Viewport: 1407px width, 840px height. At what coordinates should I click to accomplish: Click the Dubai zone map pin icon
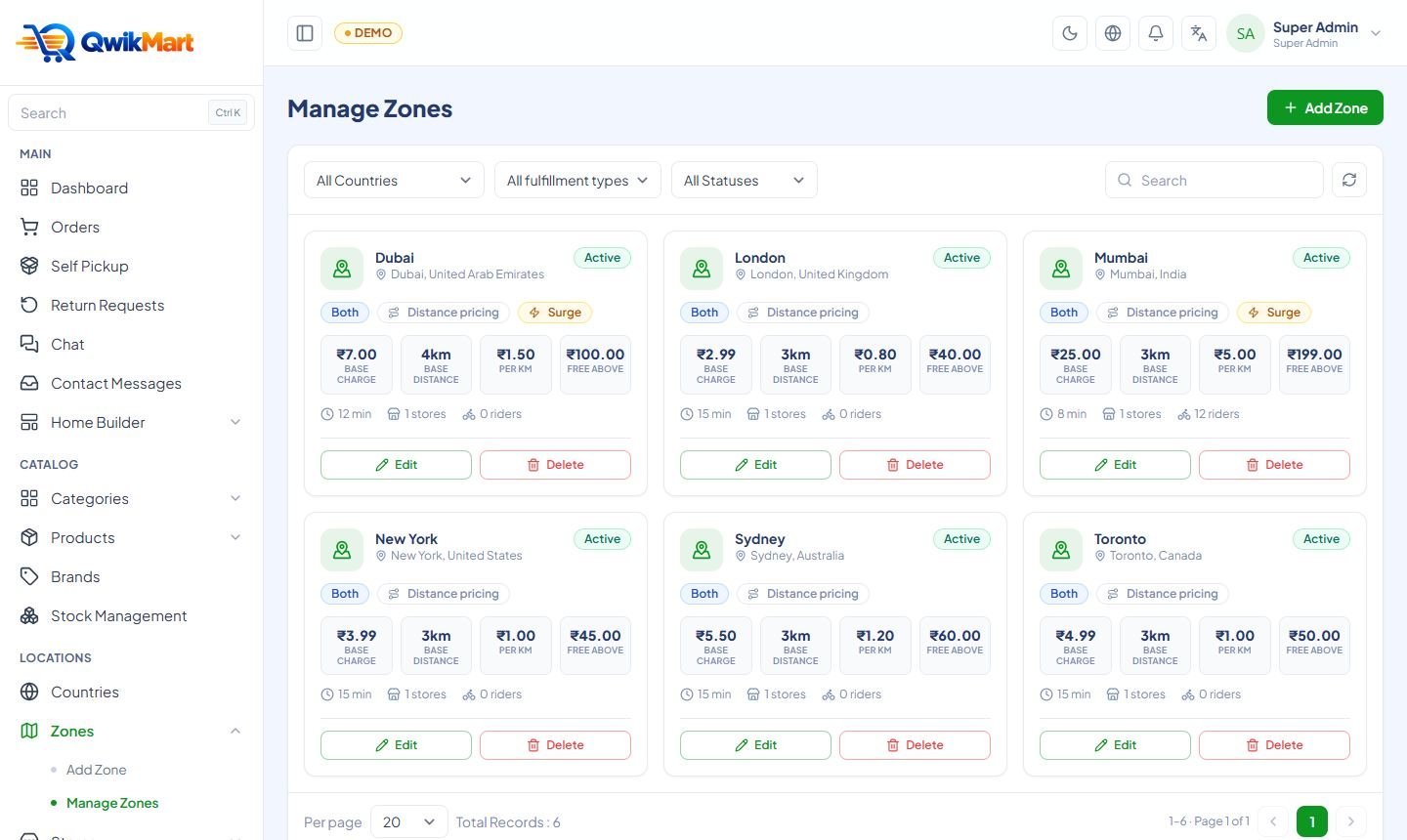[x=342, y=269]
